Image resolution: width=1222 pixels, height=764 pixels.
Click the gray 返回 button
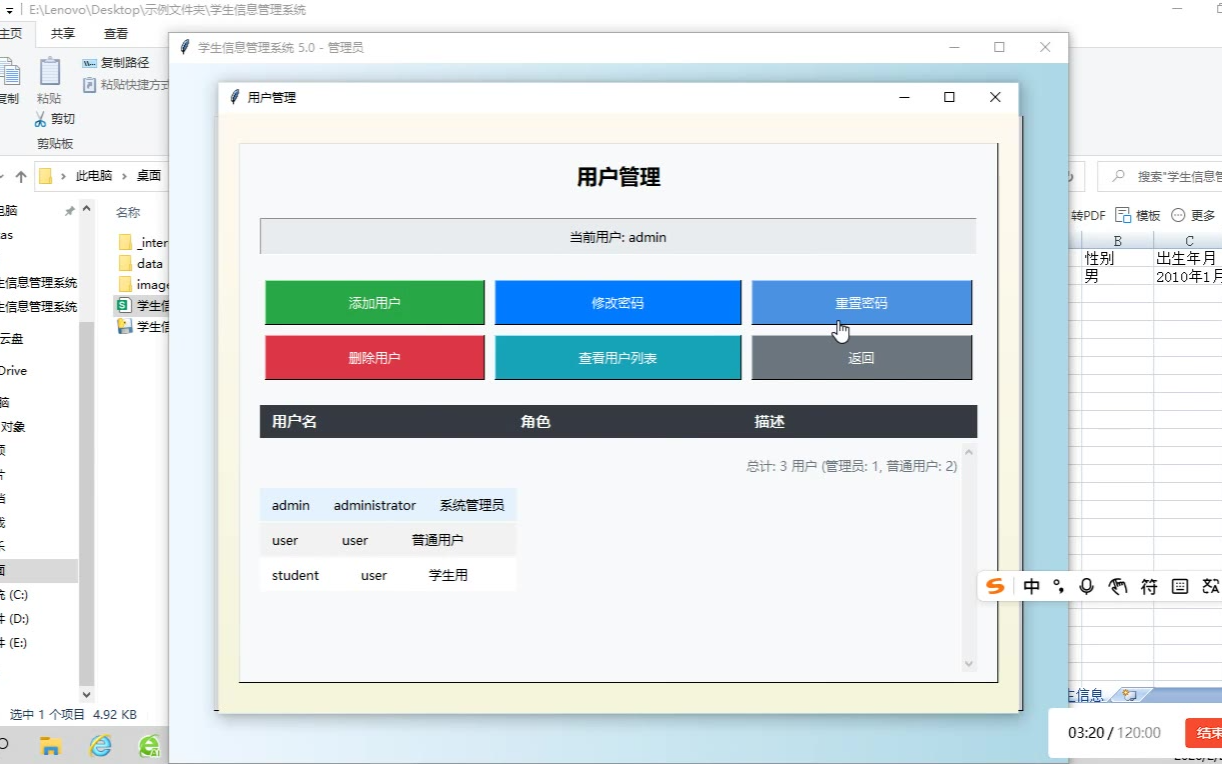[861, 358]
